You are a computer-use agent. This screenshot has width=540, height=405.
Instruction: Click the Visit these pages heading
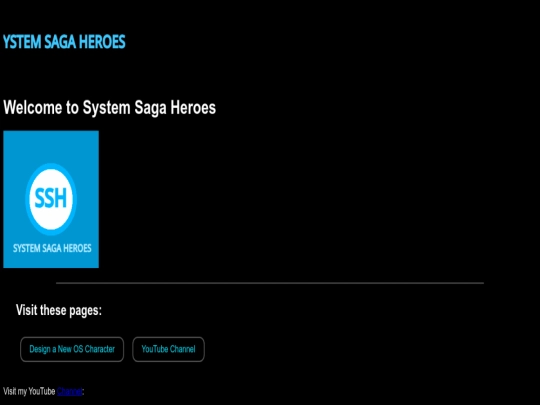click(59, 310)
